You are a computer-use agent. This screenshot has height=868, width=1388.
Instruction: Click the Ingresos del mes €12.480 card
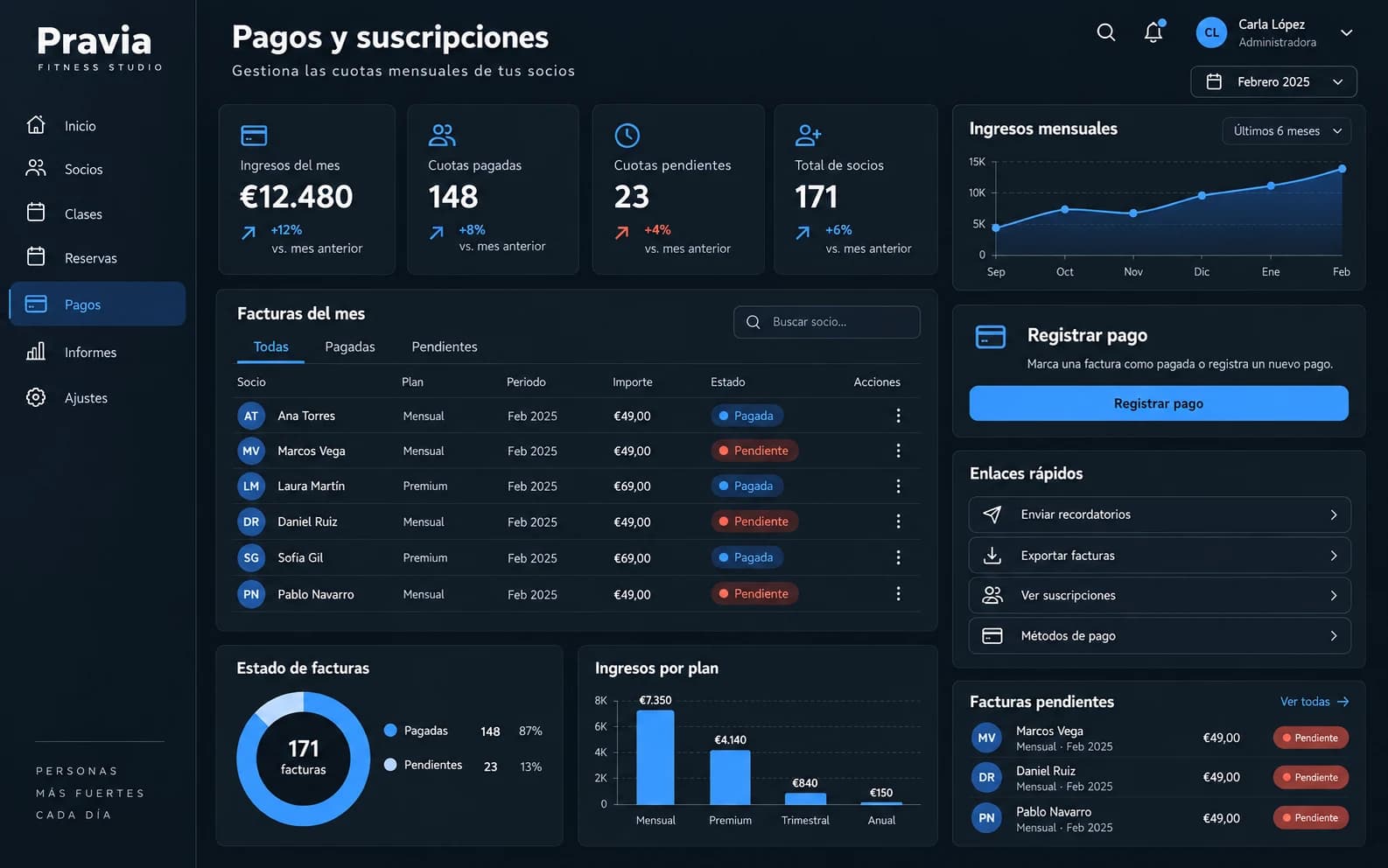point(307,190)
